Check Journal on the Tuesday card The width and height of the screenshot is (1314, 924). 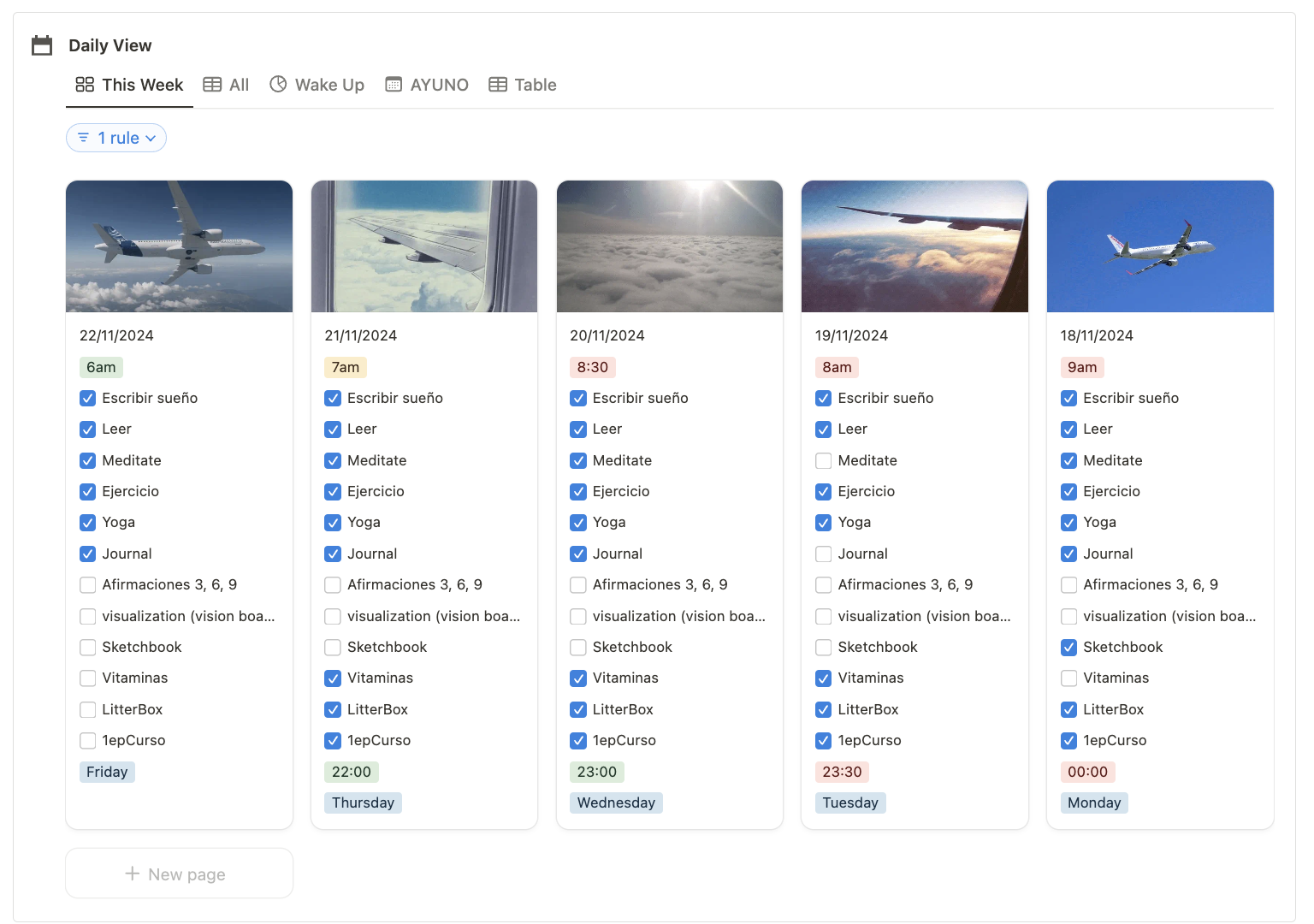[823, 554]
